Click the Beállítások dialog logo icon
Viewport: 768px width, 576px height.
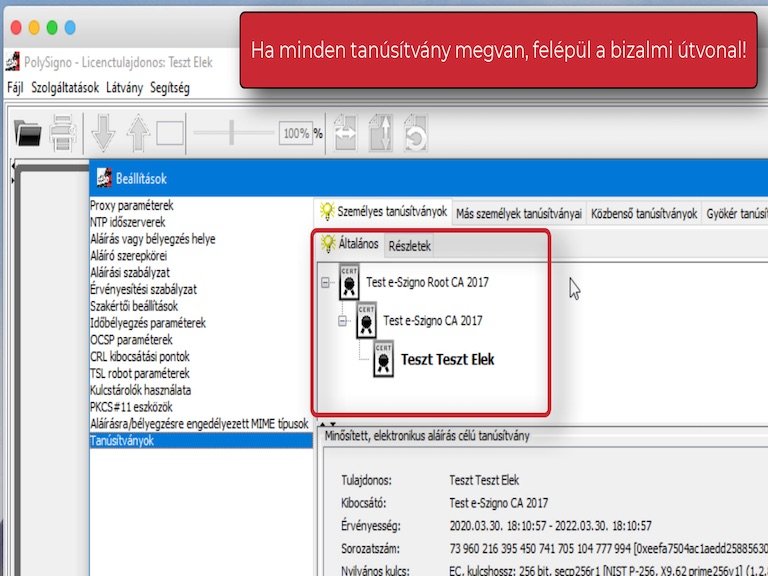(x=104, y=178)
